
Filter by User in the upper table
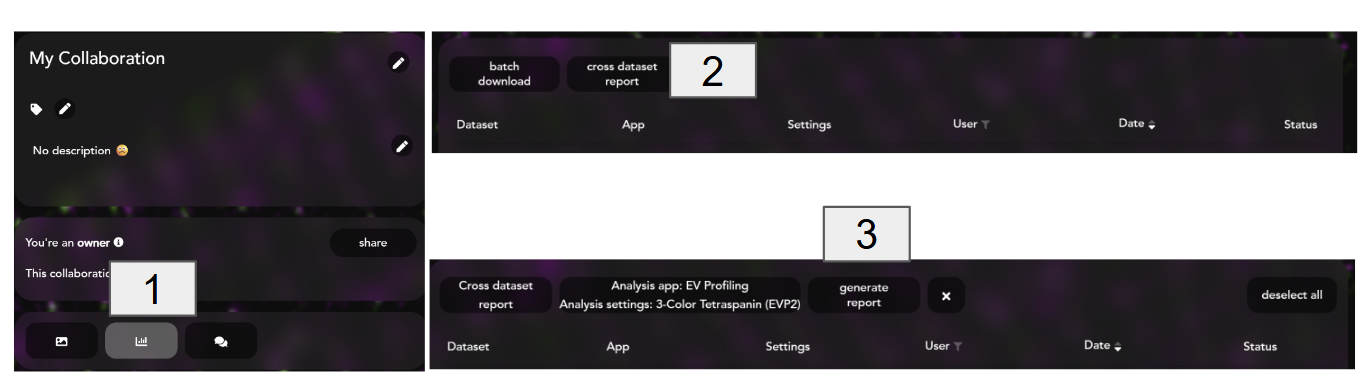point(985,125)
